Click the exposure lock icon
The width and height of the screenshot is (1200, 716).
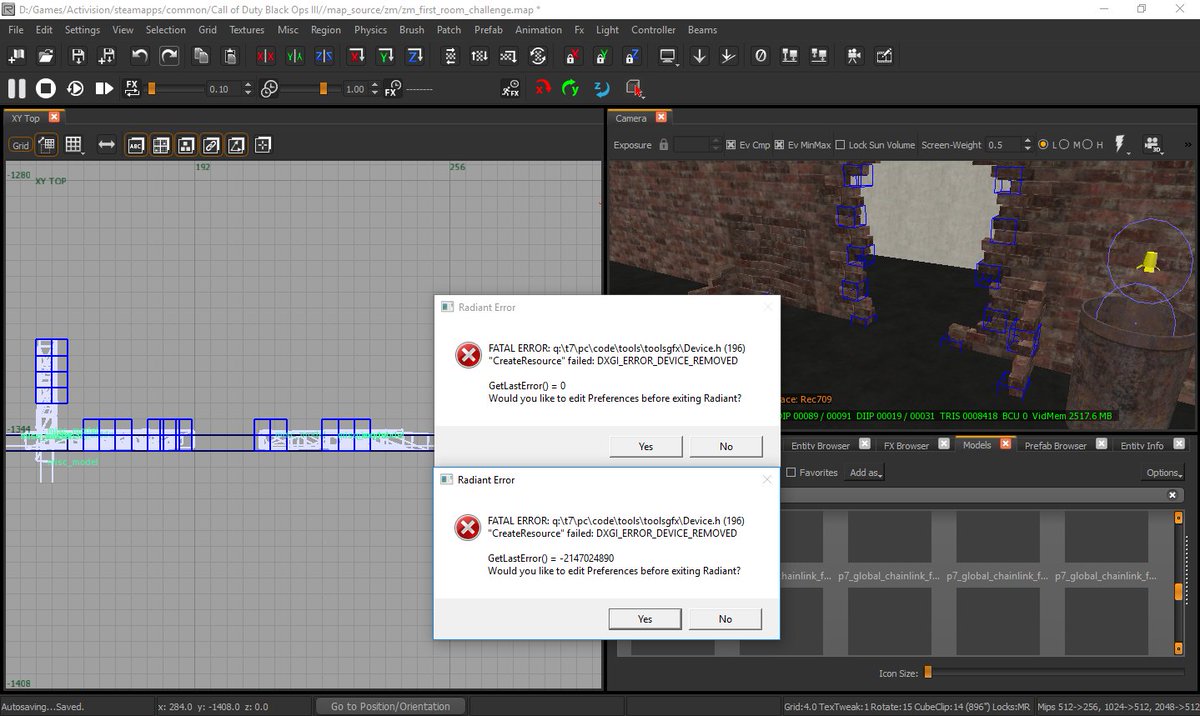662,145
